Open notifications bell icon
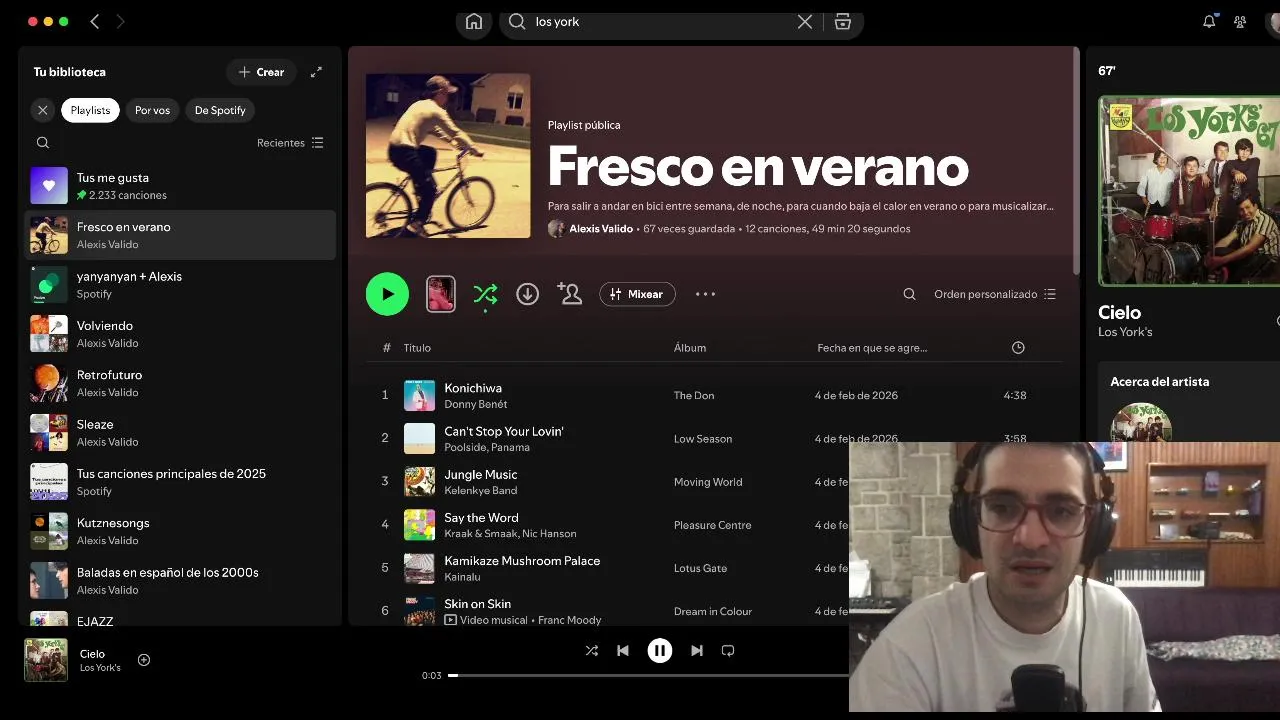 pyautogui.click(x=1209, y=22)
